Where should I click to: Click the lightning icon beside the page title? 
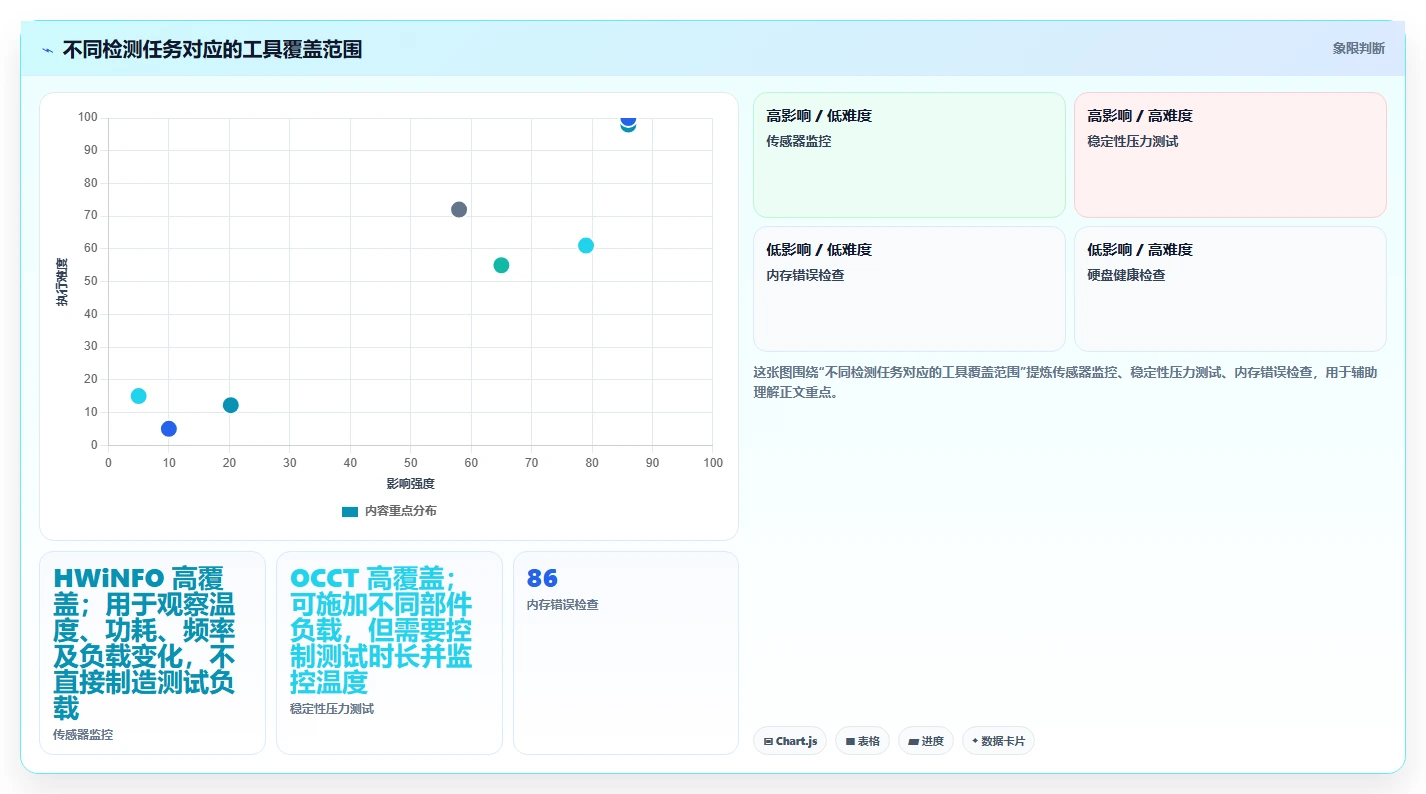[47, 50]
